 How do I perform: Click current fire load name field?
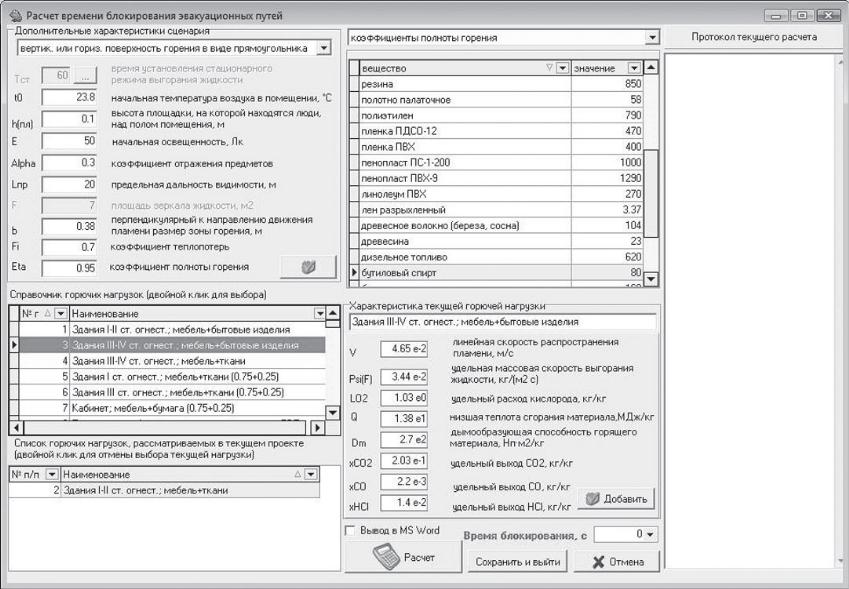tap(502, 322)
